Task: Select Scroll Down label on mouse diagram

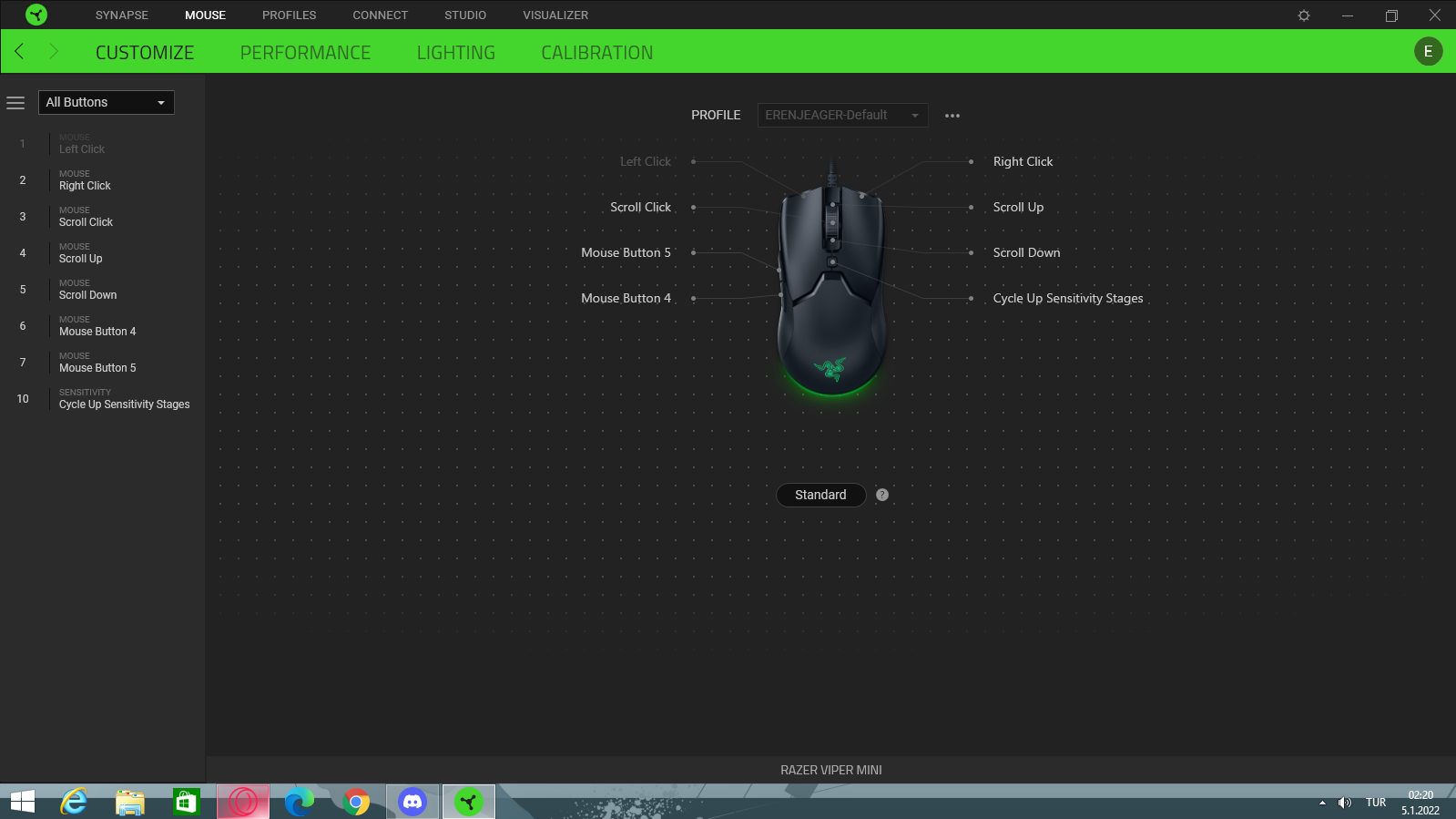Action: coord(1026,252)
